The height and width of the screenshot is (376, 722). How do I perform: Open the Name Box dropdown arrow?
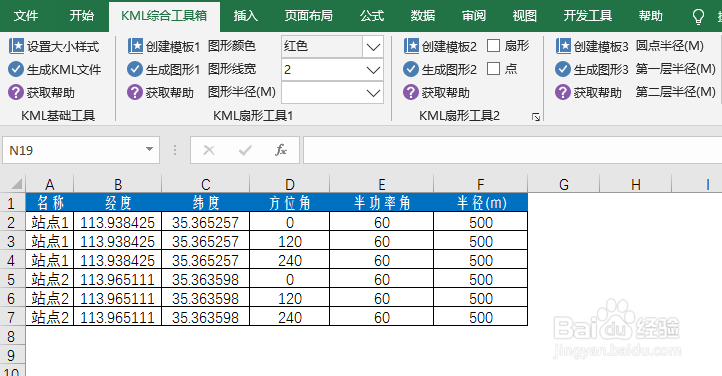(x=149, y=150)
